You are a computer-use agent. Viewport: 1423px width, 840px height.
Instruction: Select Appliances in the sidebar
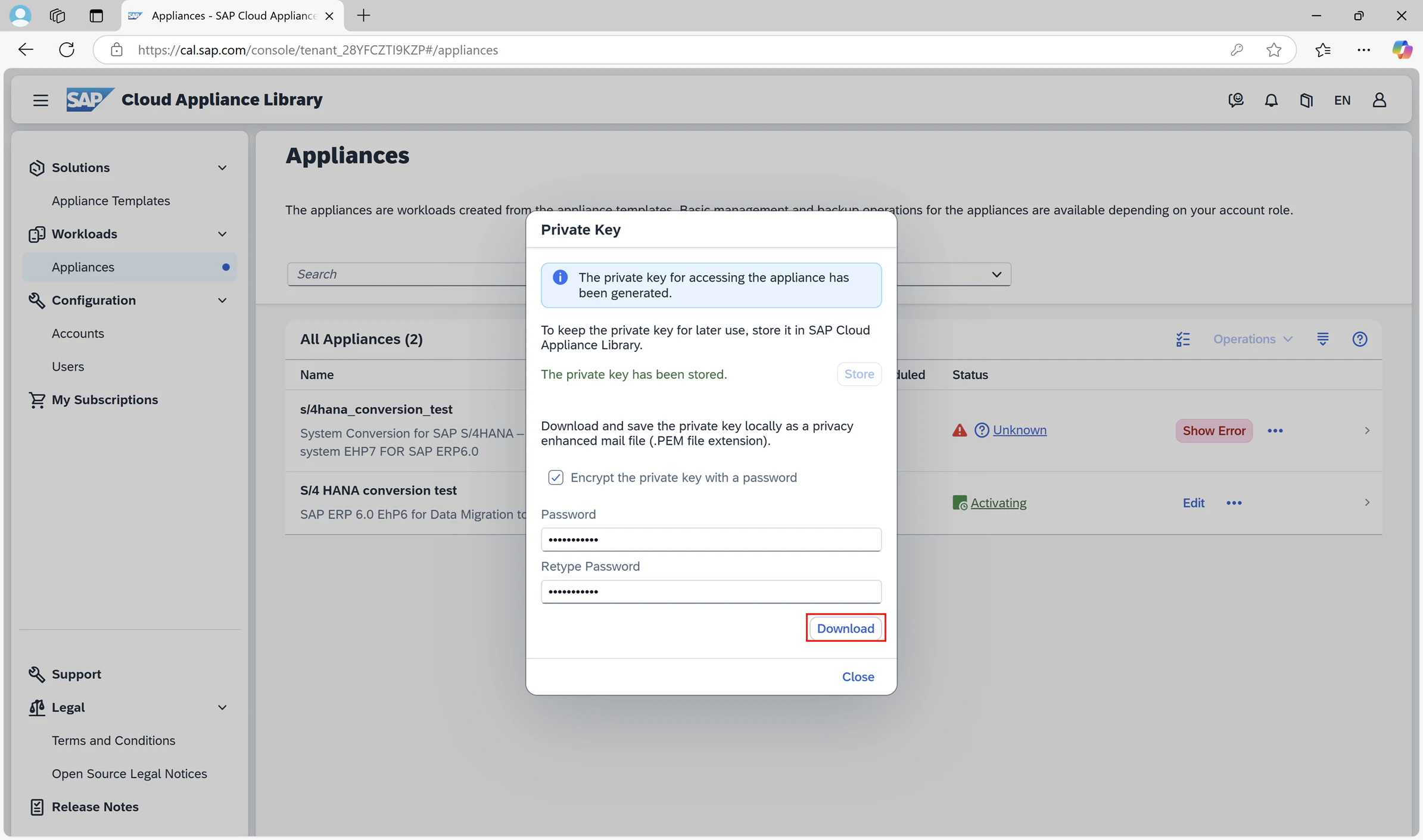click(130, 267)
